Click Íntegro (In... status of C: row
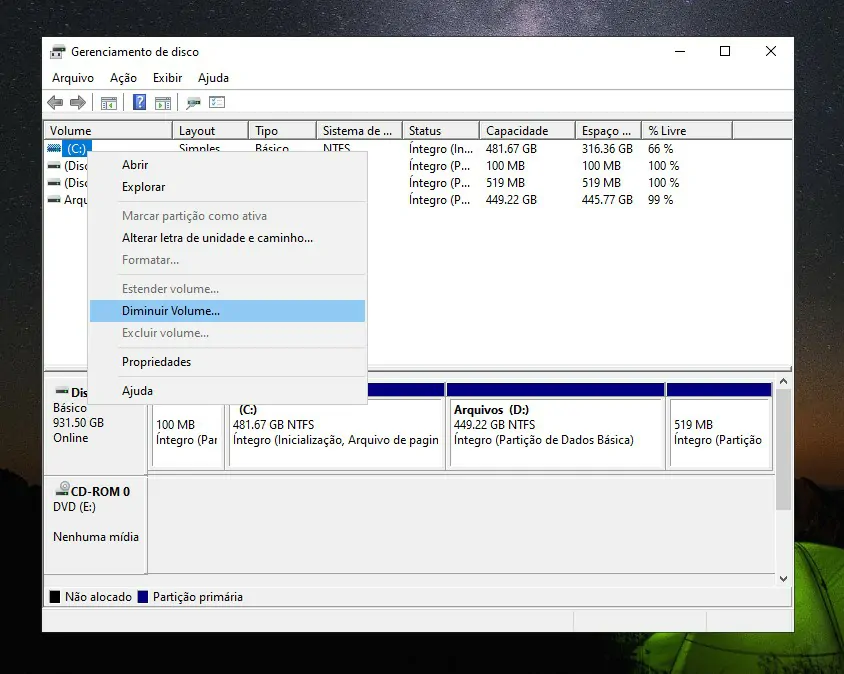The width and height of the screenshot is (844, 674). [440, 149]
